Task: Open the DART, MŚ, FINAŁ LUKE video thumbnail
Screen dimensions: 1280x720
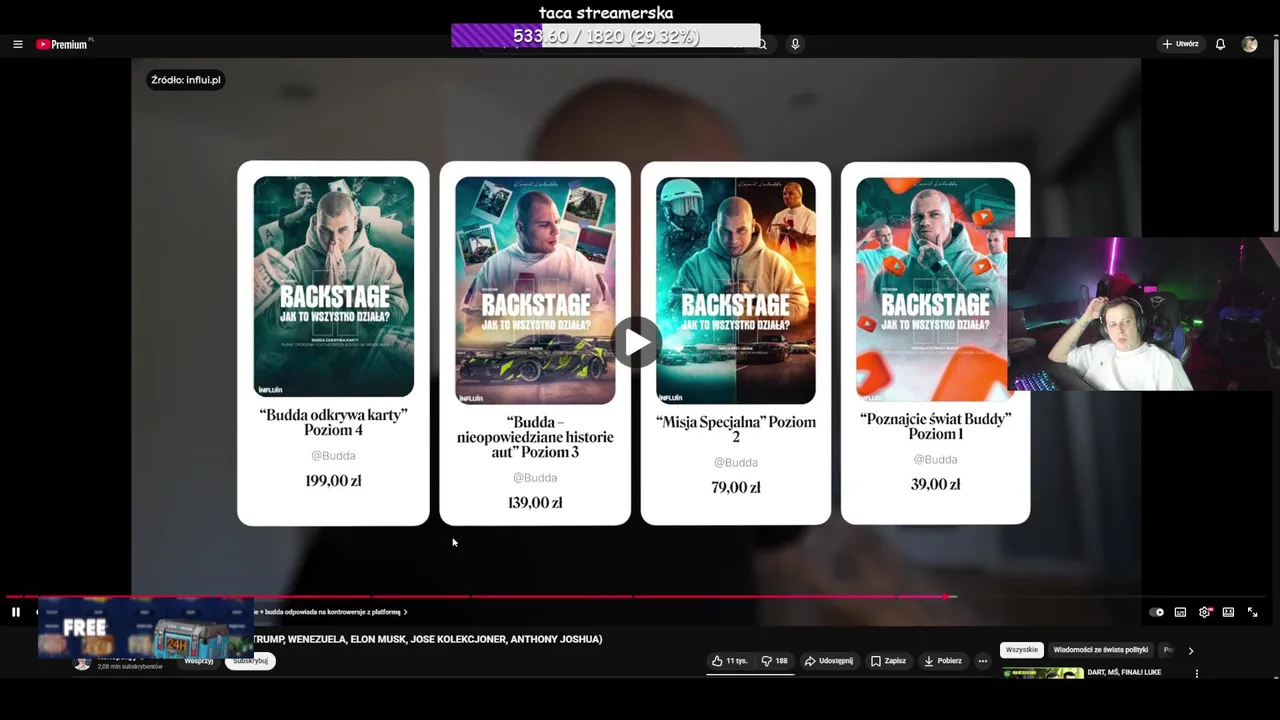Action: [x=1043, y=673]
